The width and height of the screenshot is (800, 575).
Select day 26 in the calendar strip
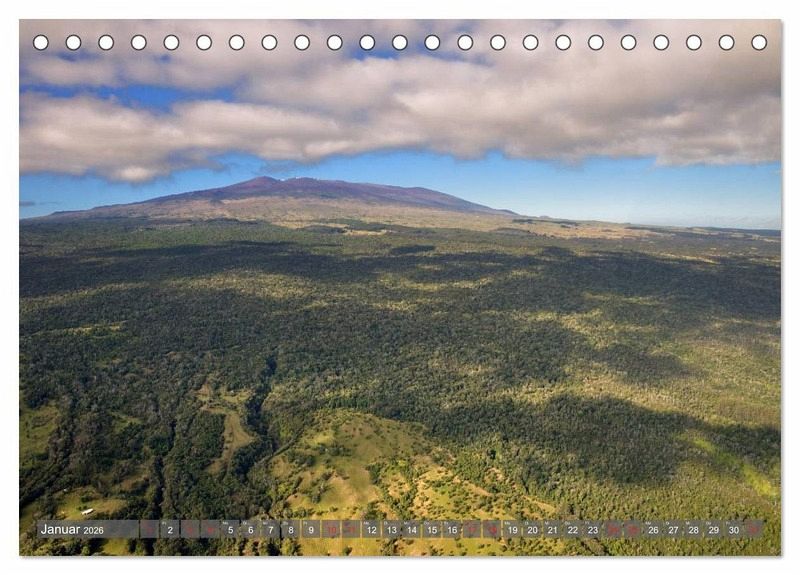(x=653, y=529)
